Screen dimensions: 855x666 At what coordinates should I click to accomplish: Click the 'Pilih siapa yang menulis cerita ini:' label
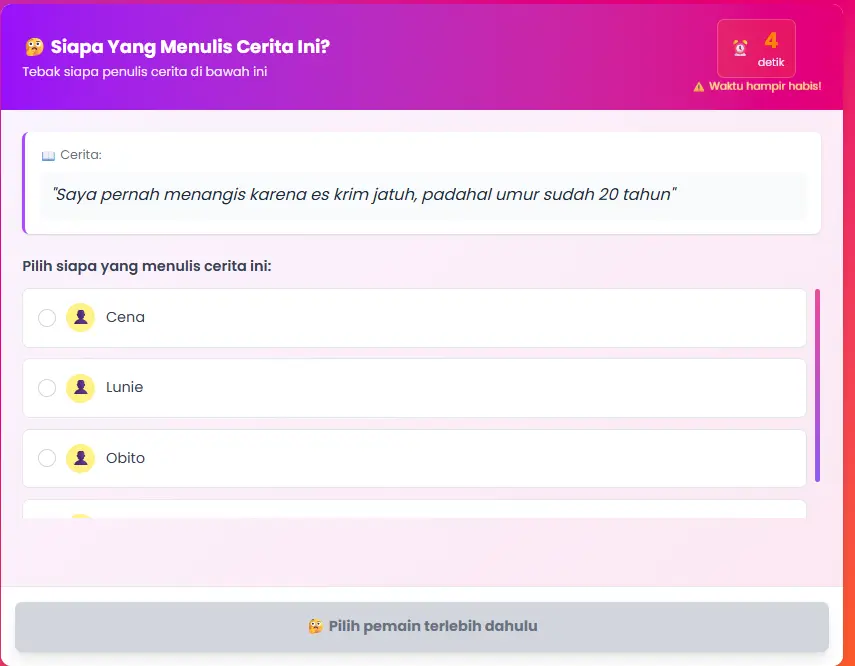(147, 266)
